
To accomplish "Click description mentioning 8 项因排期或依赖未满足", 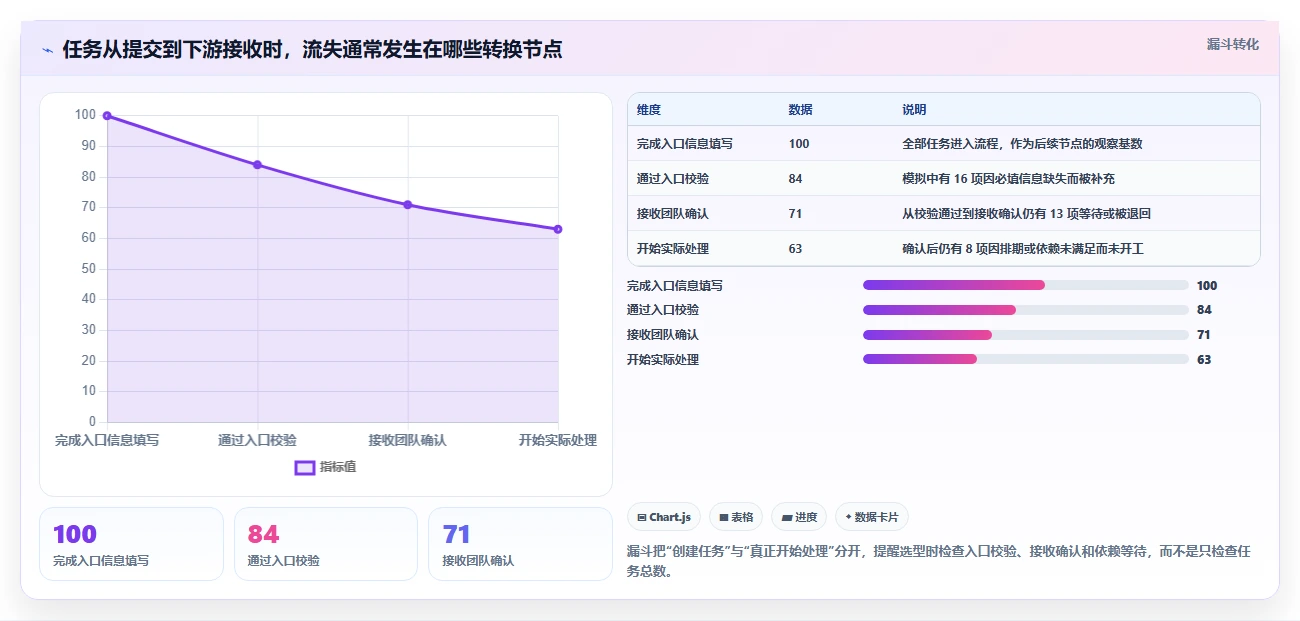I will point(1025,249).
